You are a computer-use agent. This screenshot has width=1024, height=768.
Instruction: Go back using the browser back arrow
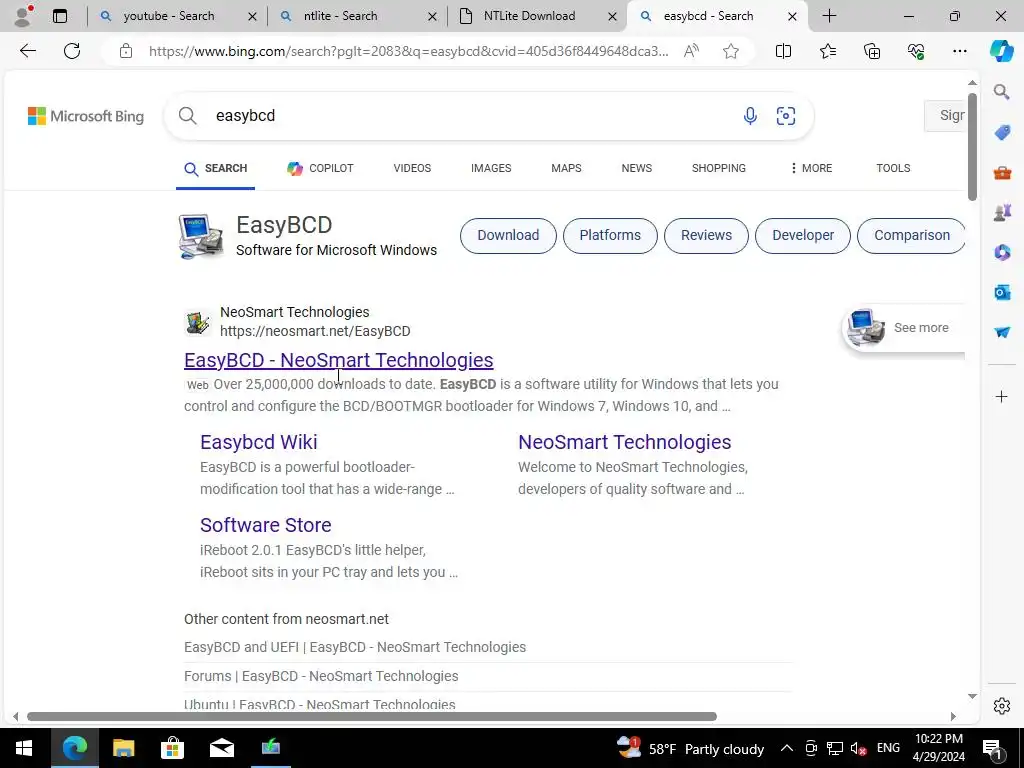coord(28,51)
